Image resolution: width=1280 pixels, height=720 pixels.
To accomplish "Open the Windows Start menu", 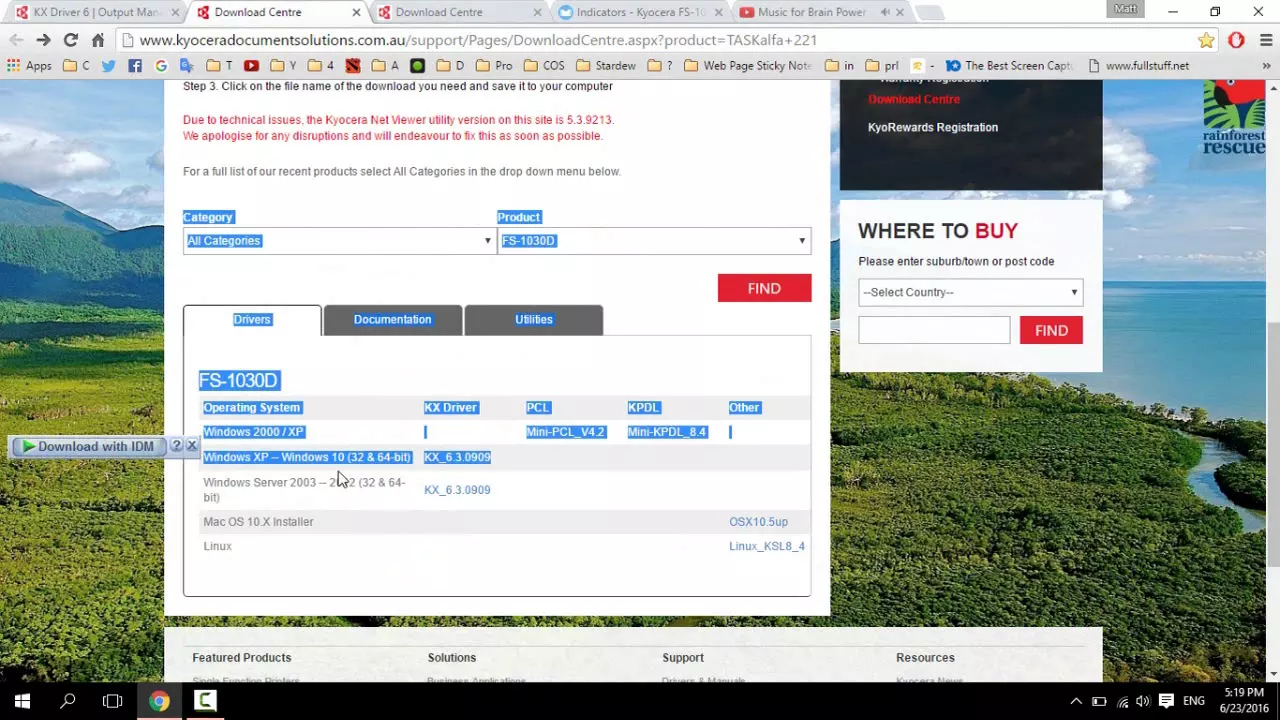I will click(x=22, y=701).
